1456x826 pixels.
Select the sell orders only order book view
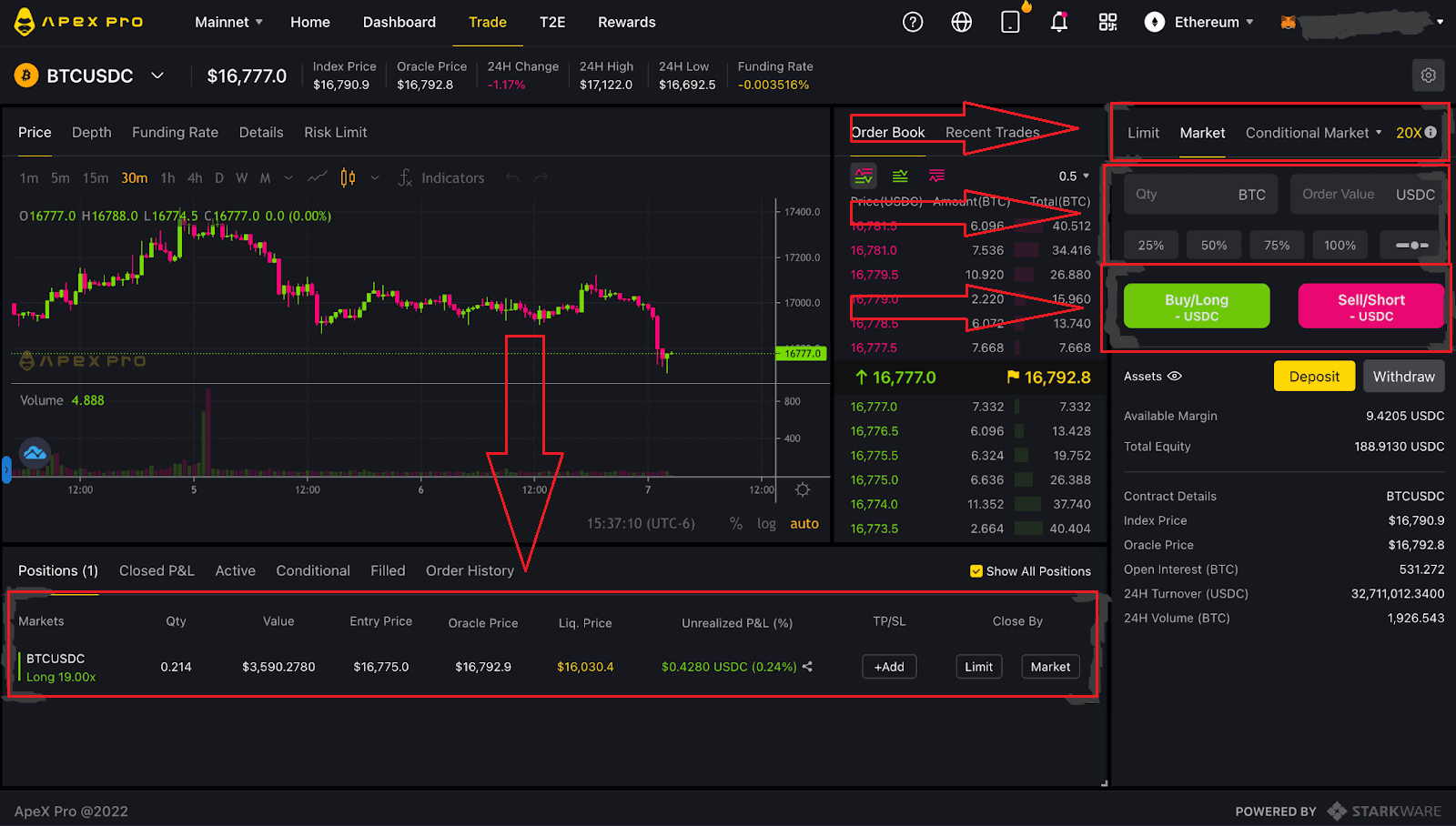935,176
